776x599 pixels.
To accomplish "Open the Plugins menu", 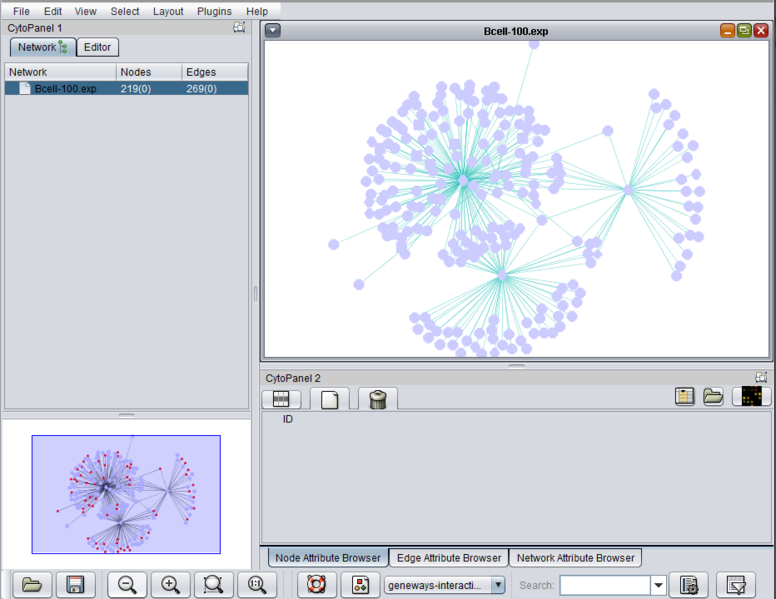I will coord(214,11).
